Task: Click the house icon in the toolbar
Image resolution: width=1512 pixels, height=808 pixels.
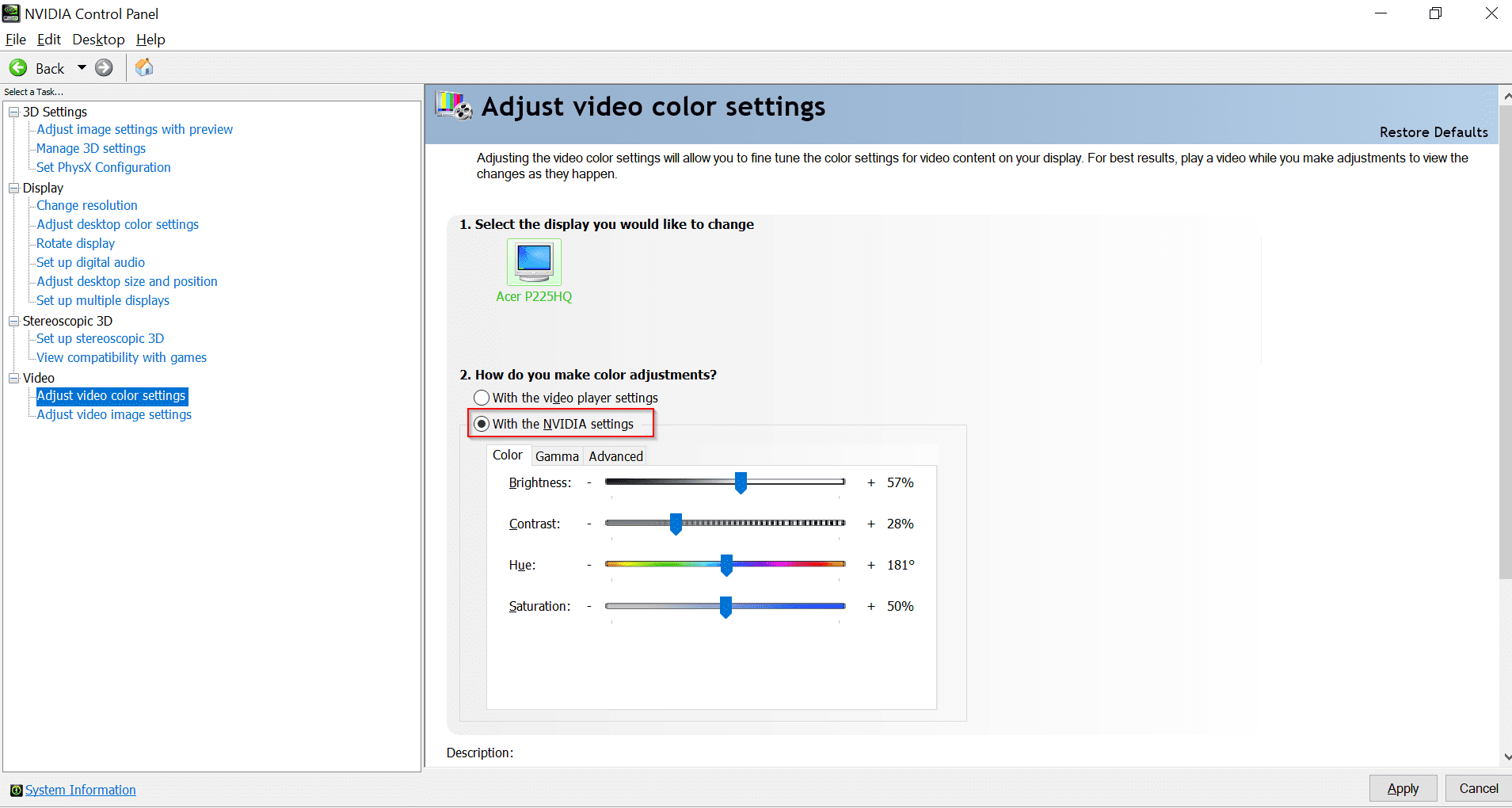Action: coord(143,67)
